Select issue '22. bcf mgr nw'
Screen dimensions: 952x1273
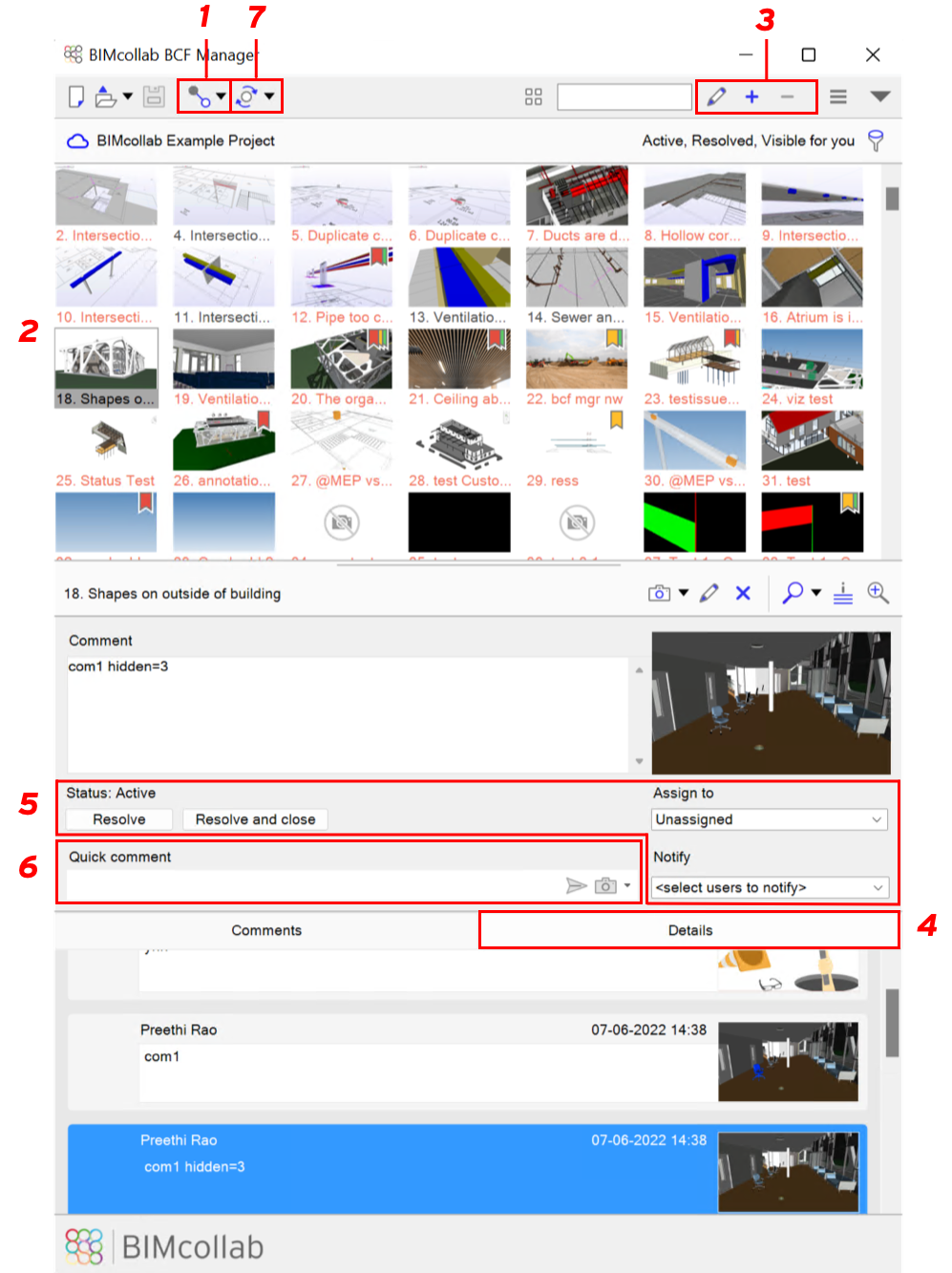point(577,369)
